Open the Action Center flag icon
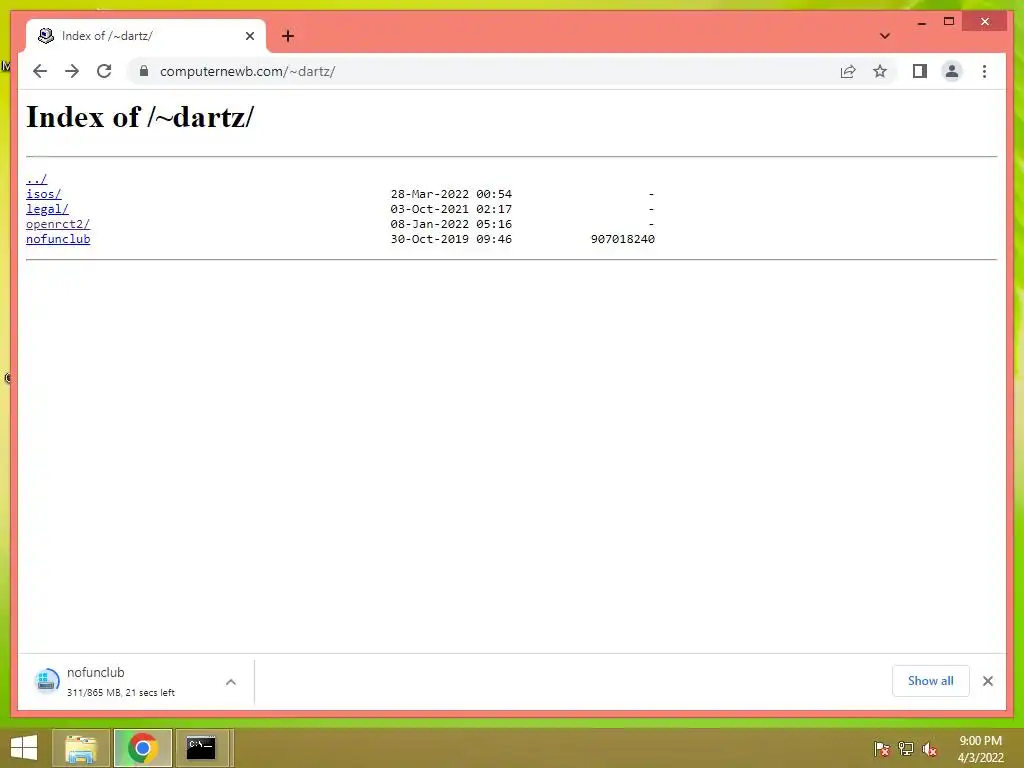Viewport: 1024px width, 768px height. click(882, 748)
